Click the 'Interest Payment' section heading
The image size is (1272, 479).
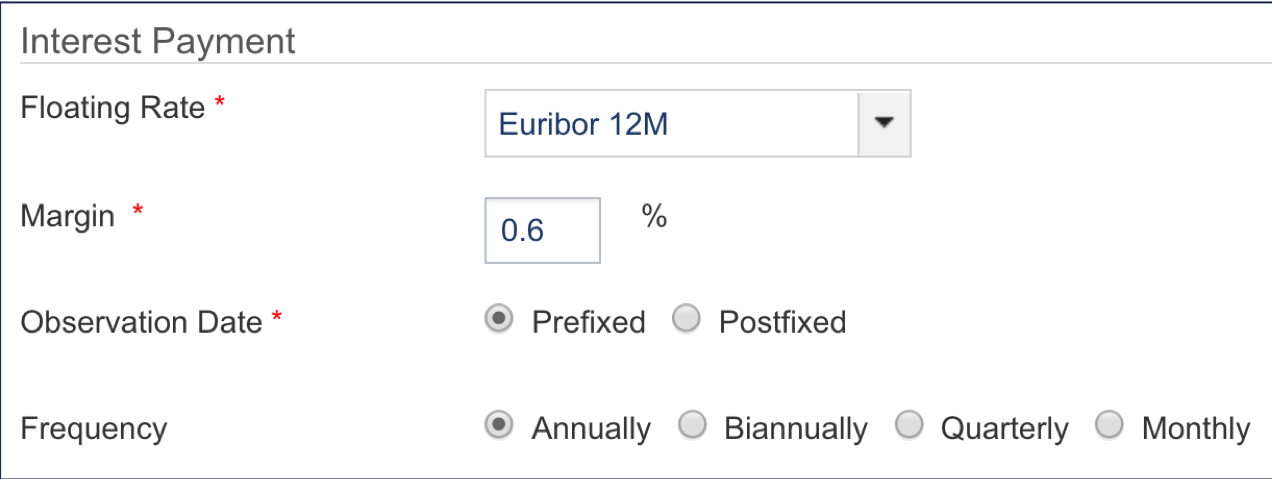pyautogui.click(x=158, y=42)
